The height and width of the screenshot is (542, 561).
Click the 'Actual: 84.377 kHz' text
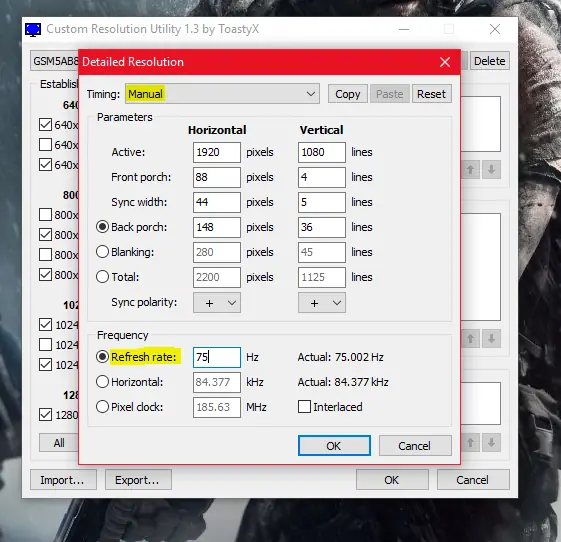coord(343,382)
